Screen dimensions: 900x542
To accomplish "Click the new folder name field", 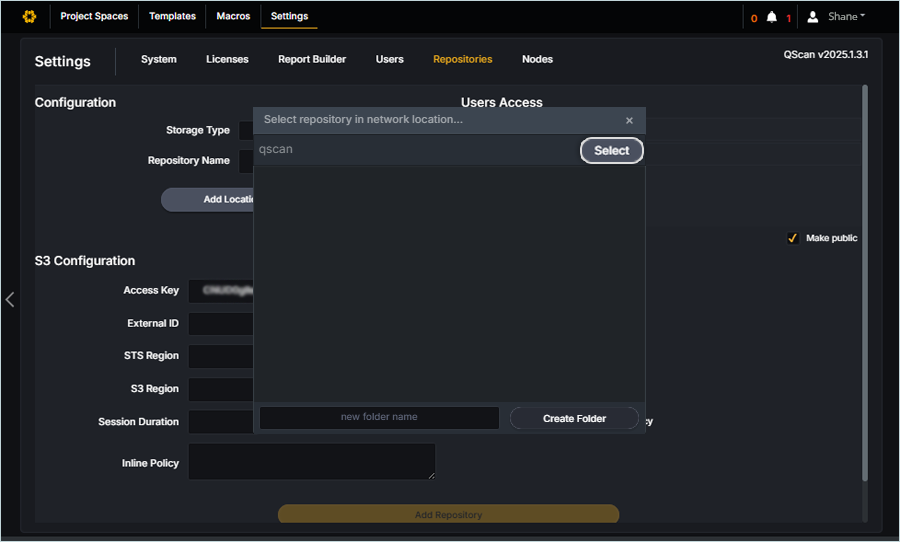I will 379,417.
